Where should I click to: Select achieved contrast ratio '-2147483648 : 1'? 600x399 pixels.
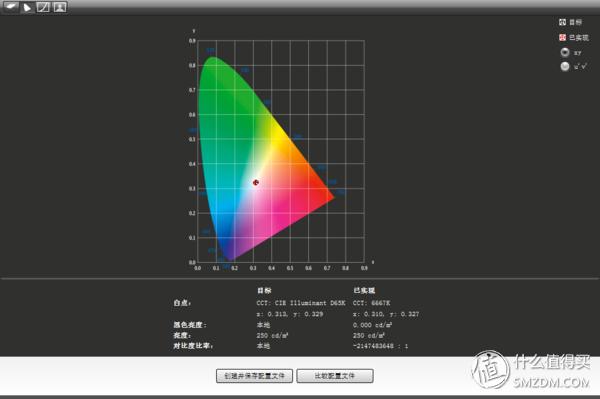click(380, 346)
